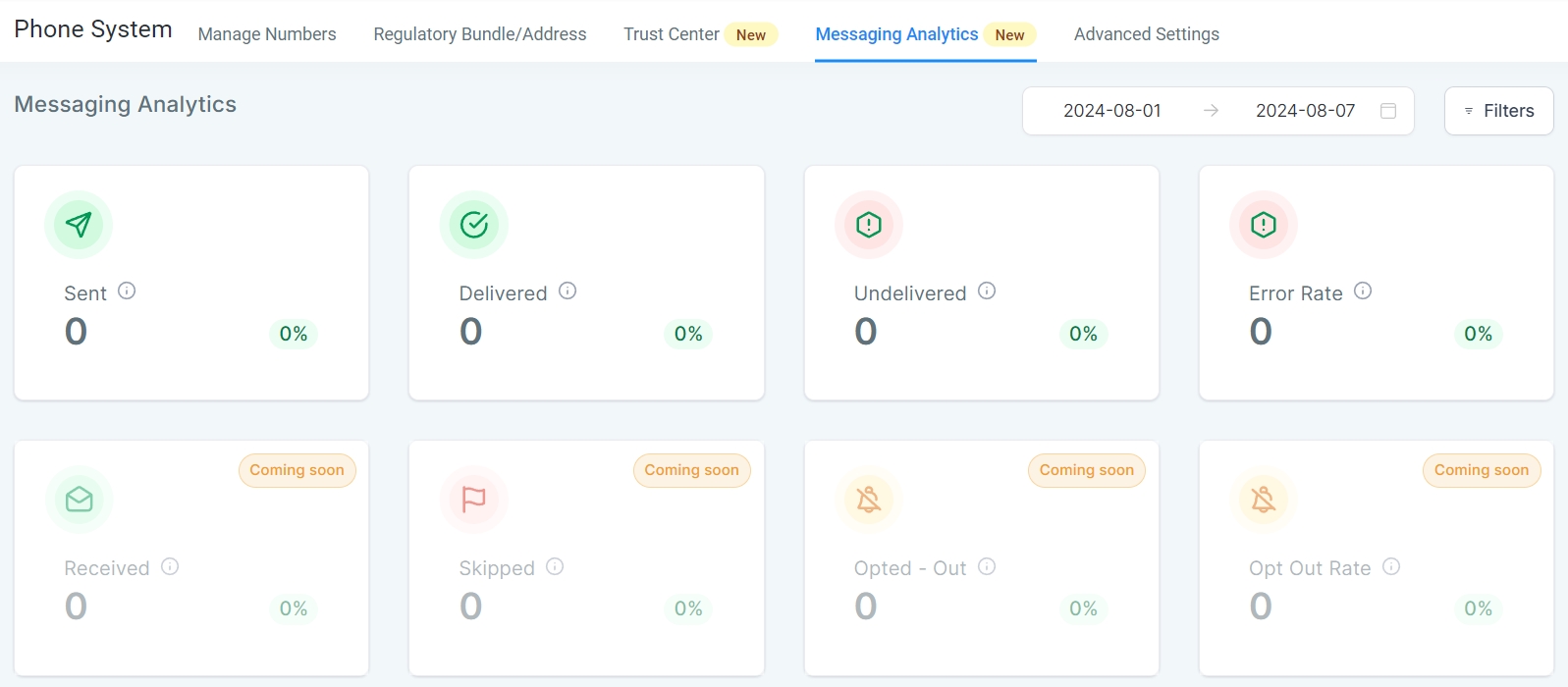
Task: Go to the Trust Center tab
Action: tap(672, 34)
